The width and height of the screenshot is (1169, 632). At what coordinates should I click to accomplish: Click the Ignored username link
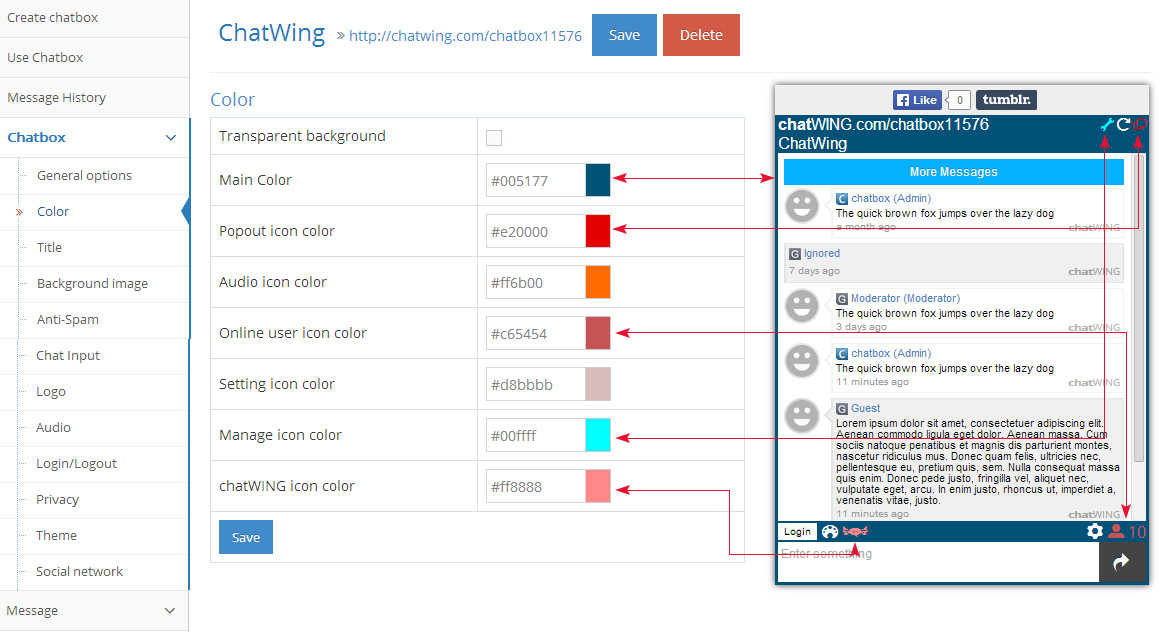822,254
